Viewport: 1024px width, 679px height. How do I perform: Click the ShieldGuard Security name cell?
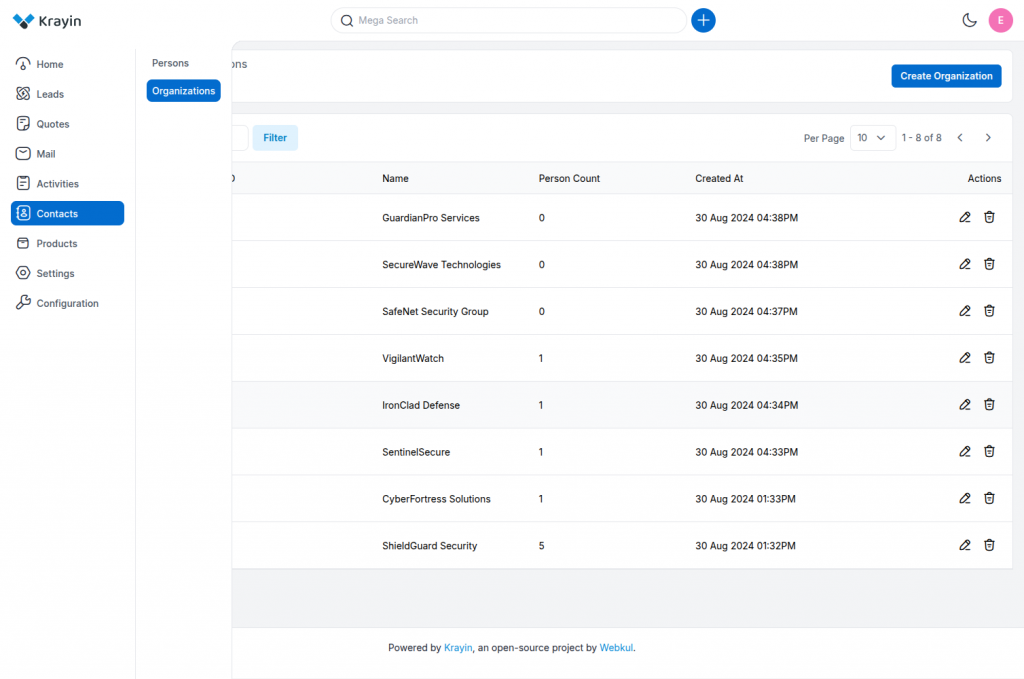[430, 546]
